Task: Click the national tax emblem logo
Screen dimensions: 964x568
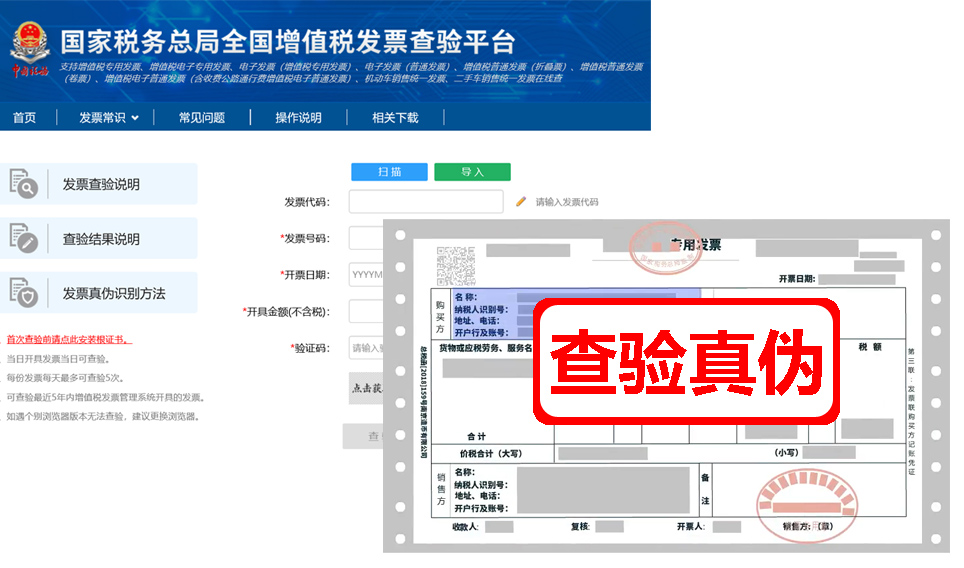Action: pos(30,49)
